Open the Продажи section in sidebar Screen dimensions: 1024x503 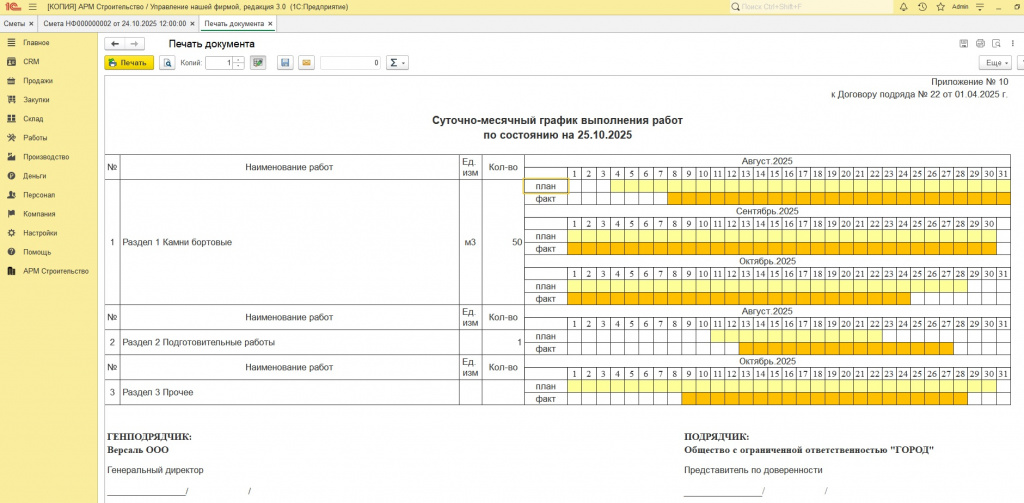tap(38, 81)
